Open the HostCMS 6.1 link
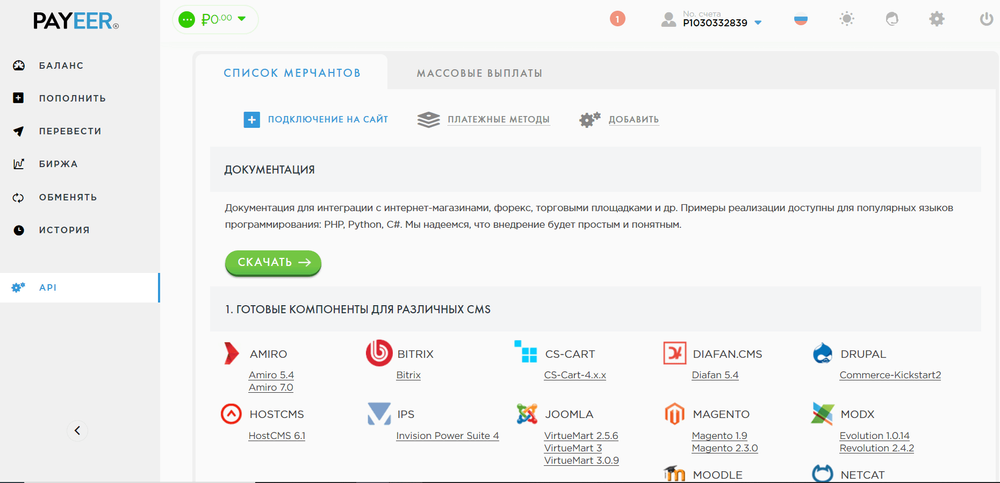 (277, 436)
